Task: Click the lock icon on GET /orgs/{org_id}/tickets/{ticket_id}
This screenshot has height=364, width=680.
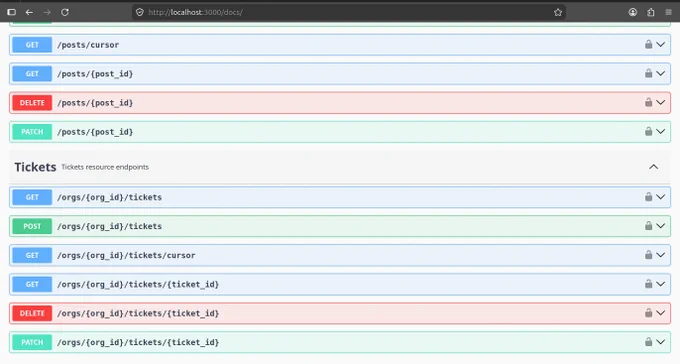Action: point(648,284)
